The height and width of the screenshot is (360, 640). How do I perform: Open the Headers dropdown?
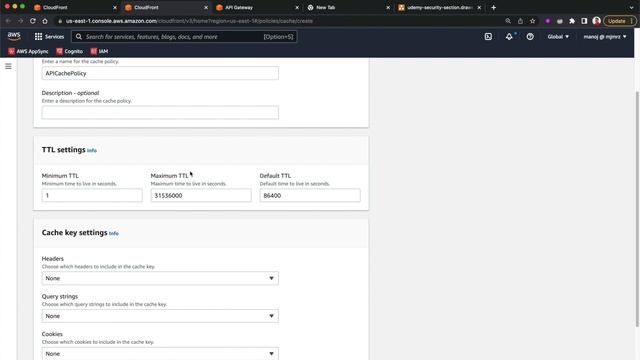[160, 278]
